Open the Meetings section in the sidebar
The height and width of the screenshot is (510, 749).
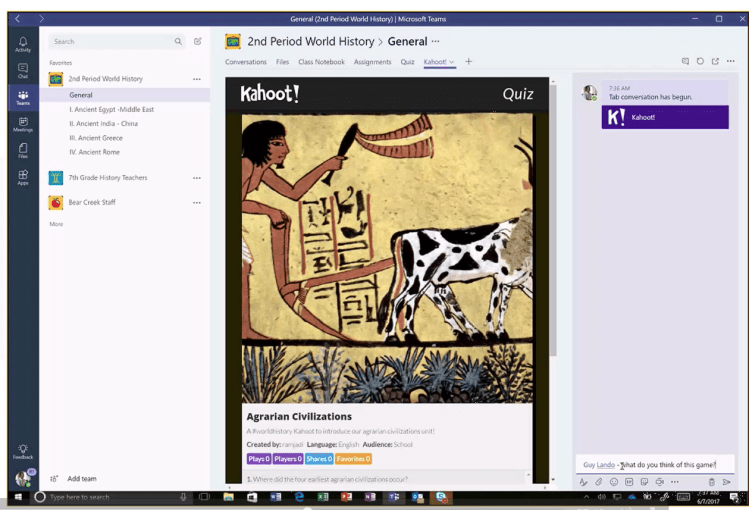coord(23,124)
